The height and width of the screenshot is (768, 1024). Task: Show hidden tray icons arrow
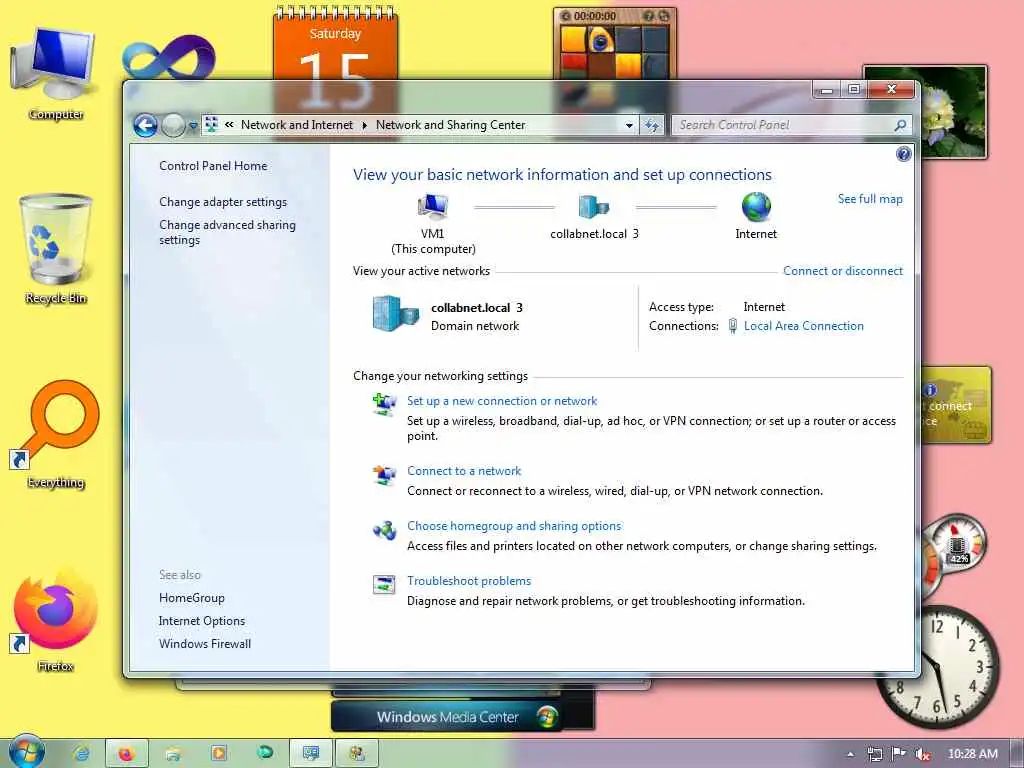pyautogui.click(x=850, y=754)
